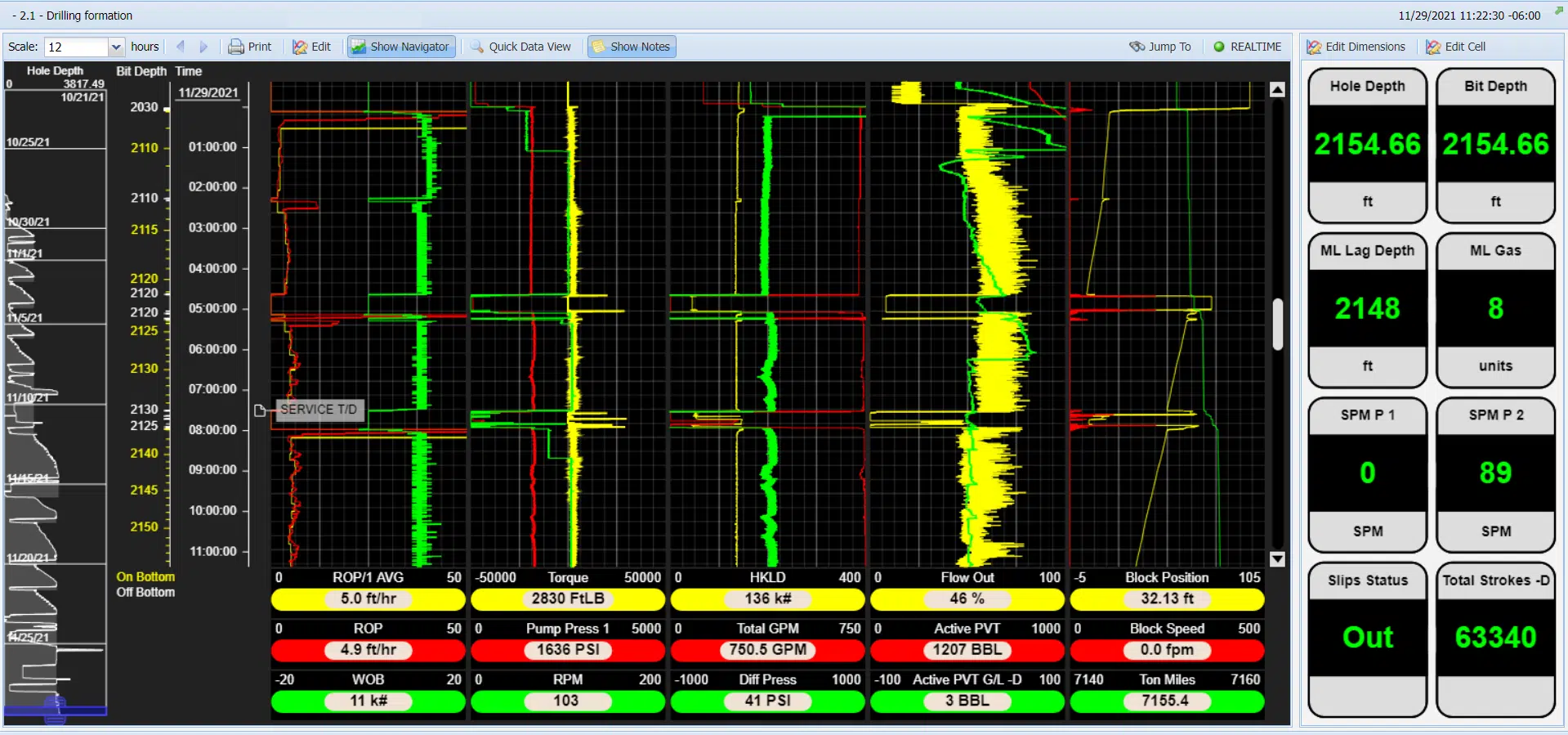Click the Jump To binoculars icon
Screen dimensions: 1568x735
[x=1137, y=47]
